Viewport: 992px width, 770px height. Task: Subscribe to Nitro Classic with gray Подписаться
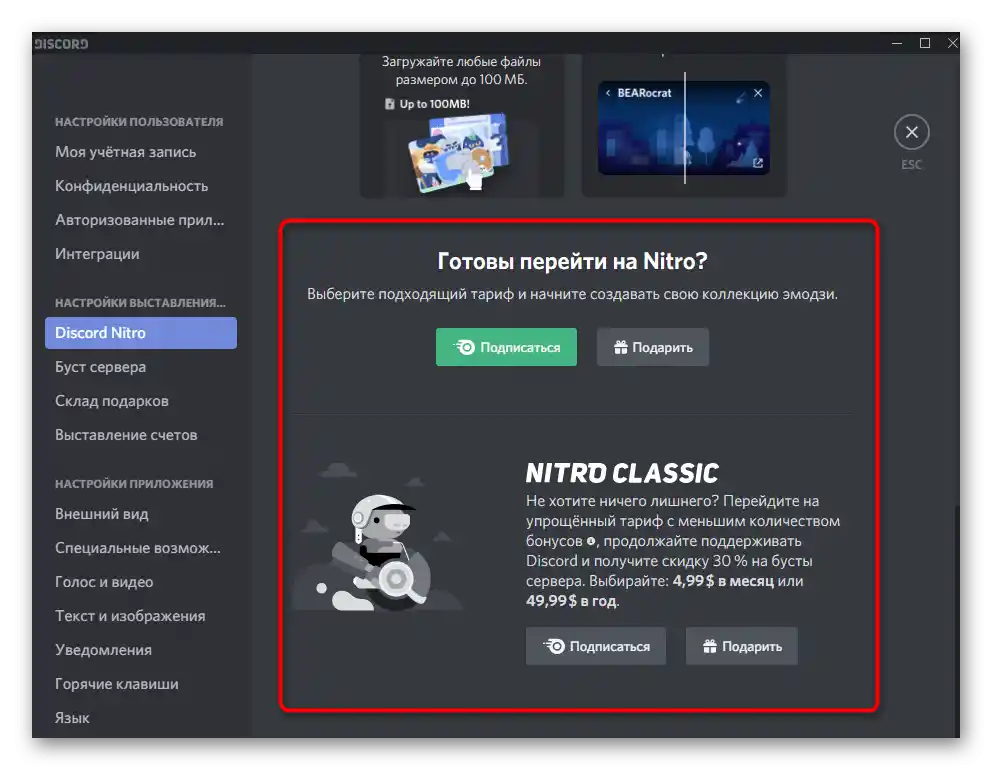[595, 646]
